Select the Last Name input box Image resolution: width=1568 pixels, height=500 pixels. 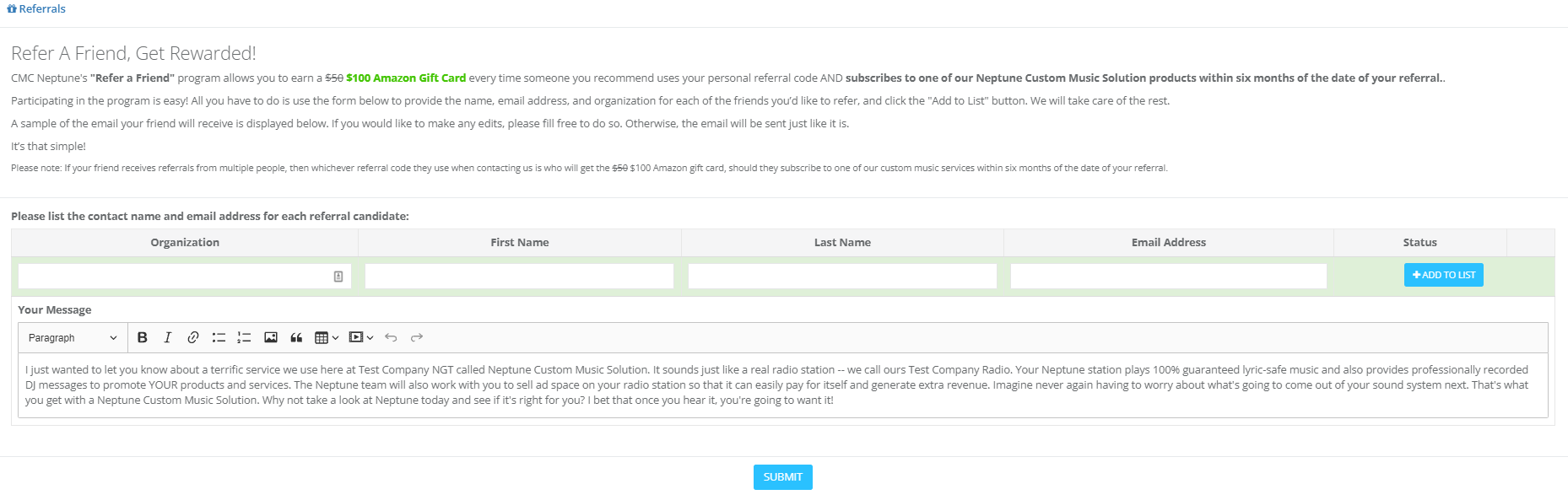842,277
